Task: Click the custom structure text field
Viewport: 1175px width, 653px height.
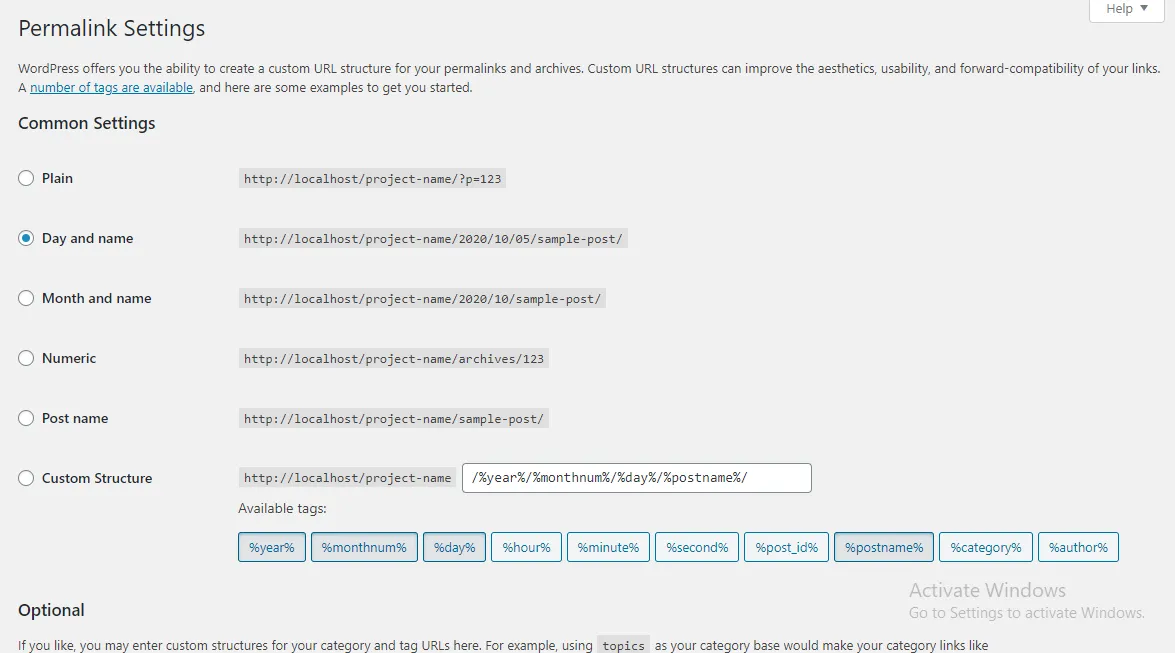Action: [x=636, y=478]
